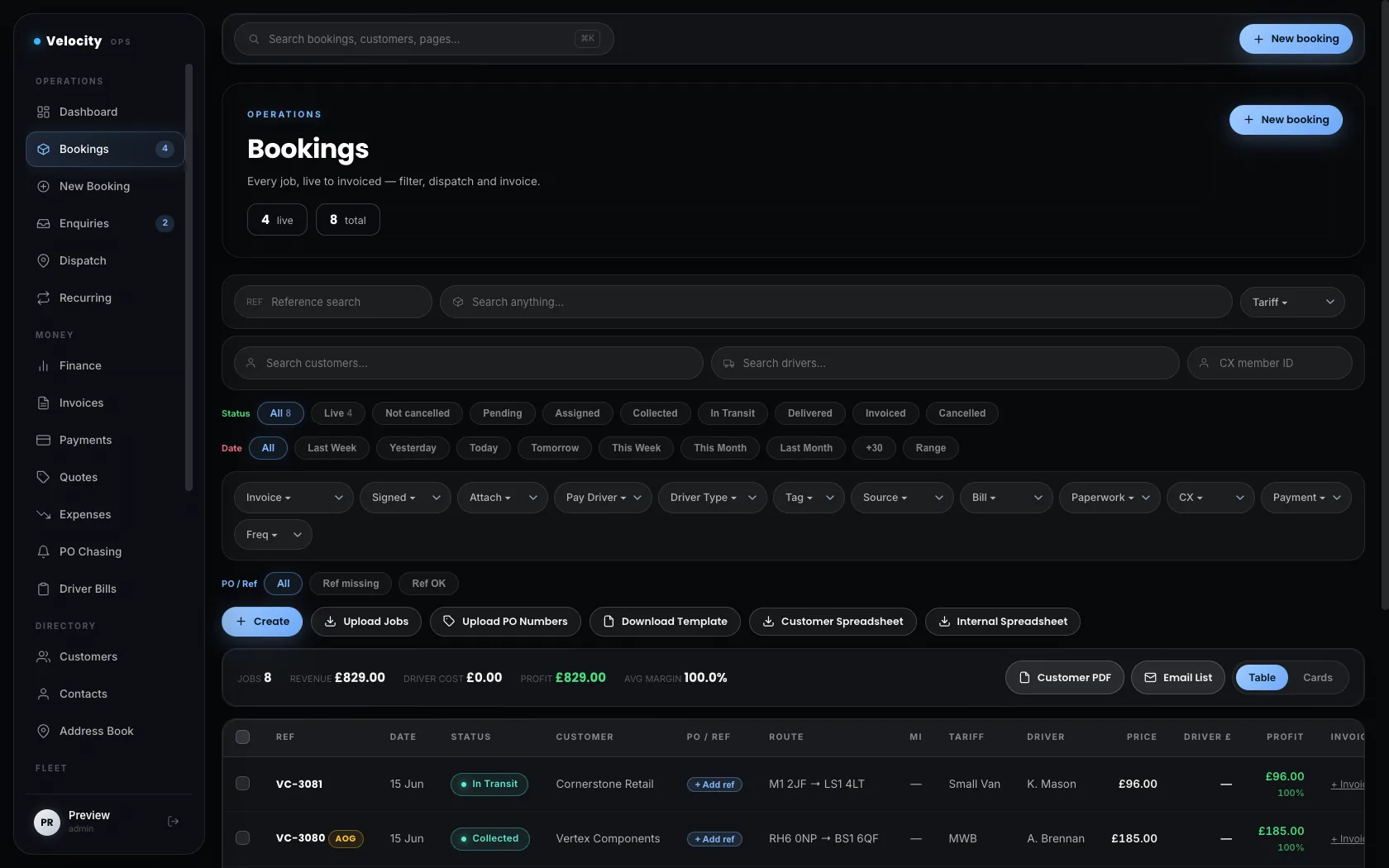Viewport: 1389px width, 868px height.
Task: Click Customer Spreadsheet button
Action: pos(833,621)
